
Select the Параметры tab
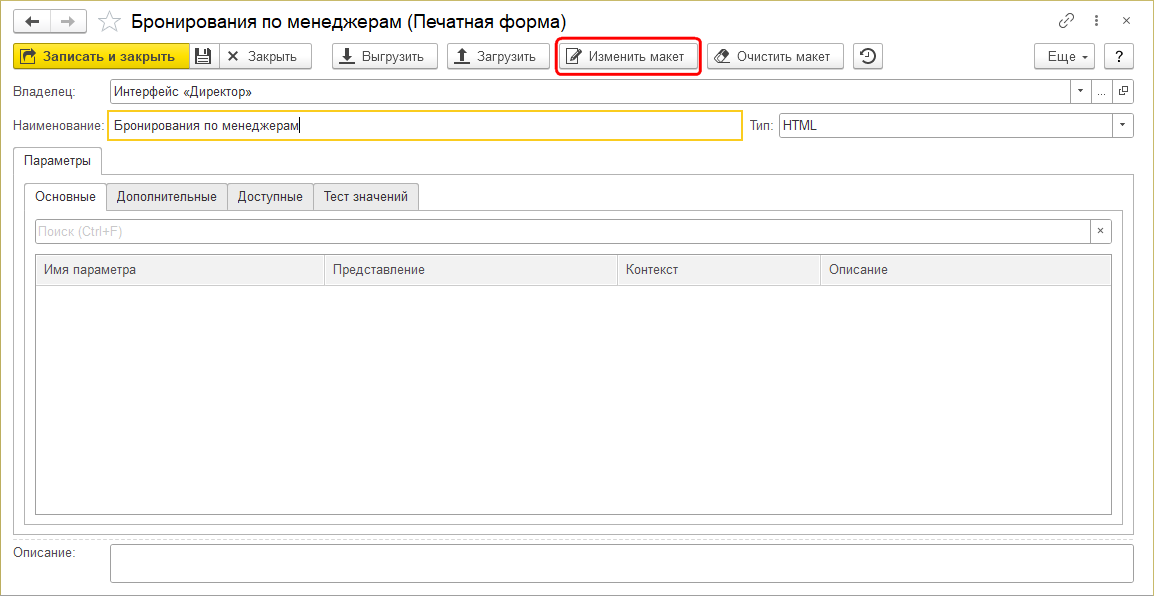click(x=57, y=160)
